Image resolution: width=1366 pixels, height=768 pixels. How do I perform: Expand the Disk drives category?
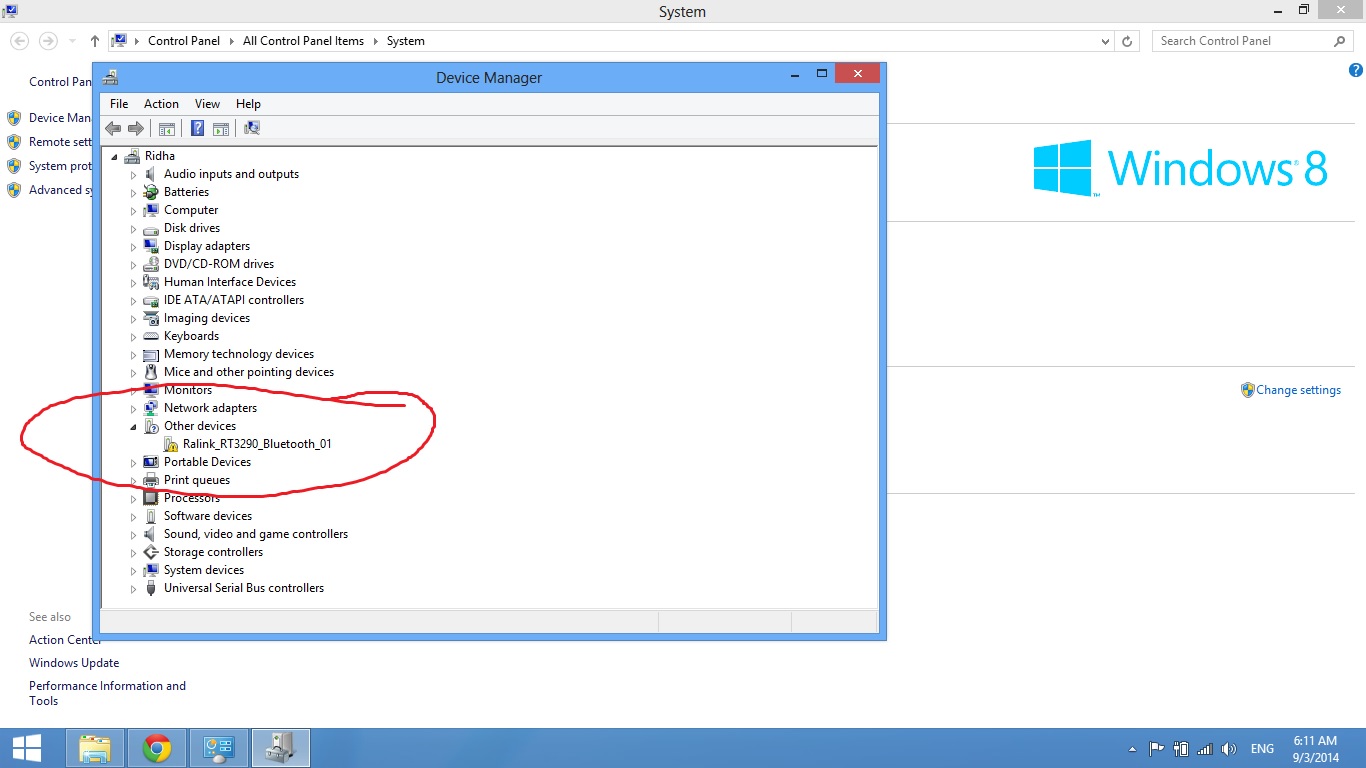click(x=133, y=228)
